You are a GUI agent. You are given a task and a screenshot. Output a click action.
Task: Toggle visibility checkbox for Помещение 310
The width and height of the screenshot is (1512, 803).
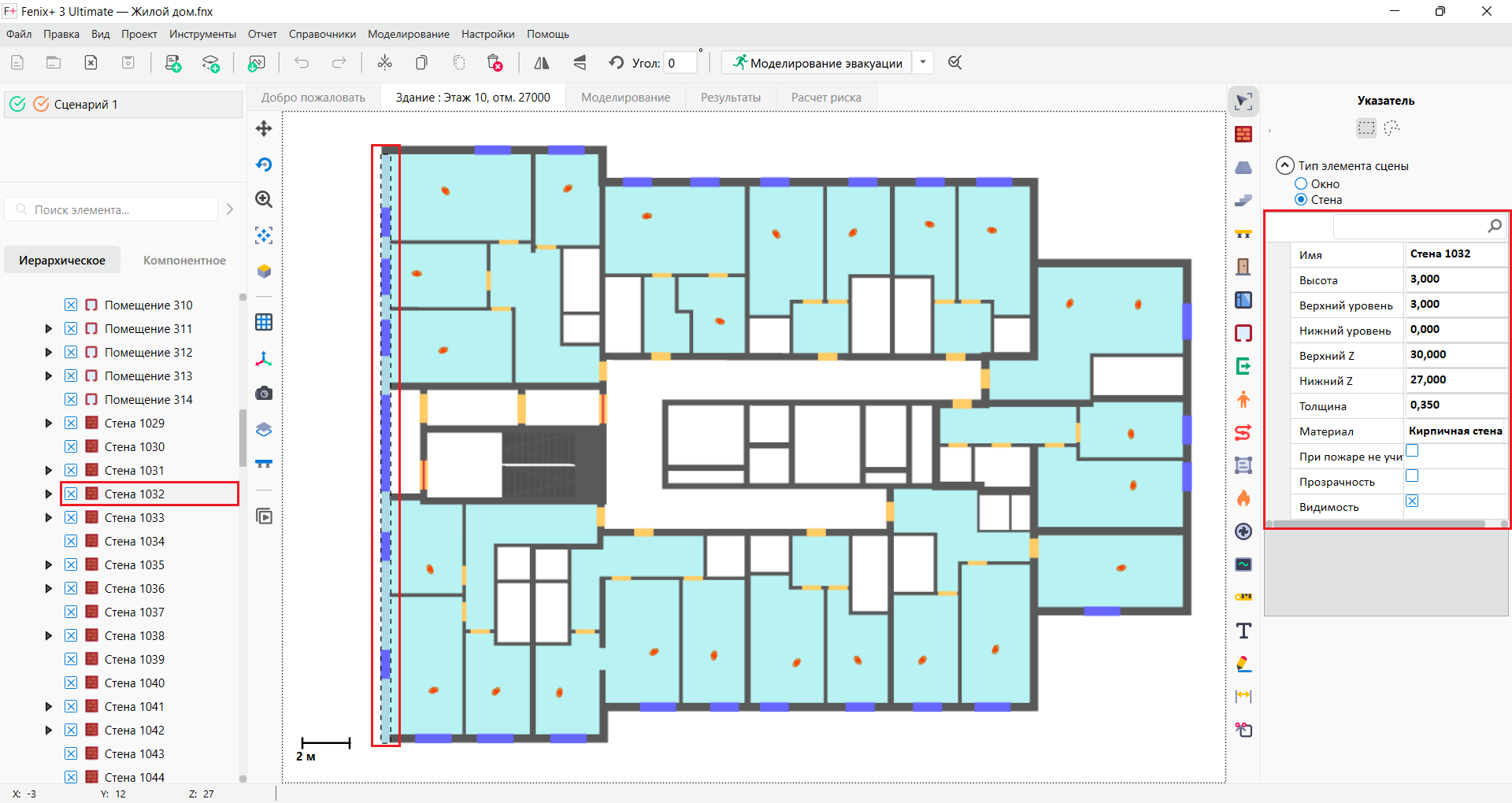(71, 305)
